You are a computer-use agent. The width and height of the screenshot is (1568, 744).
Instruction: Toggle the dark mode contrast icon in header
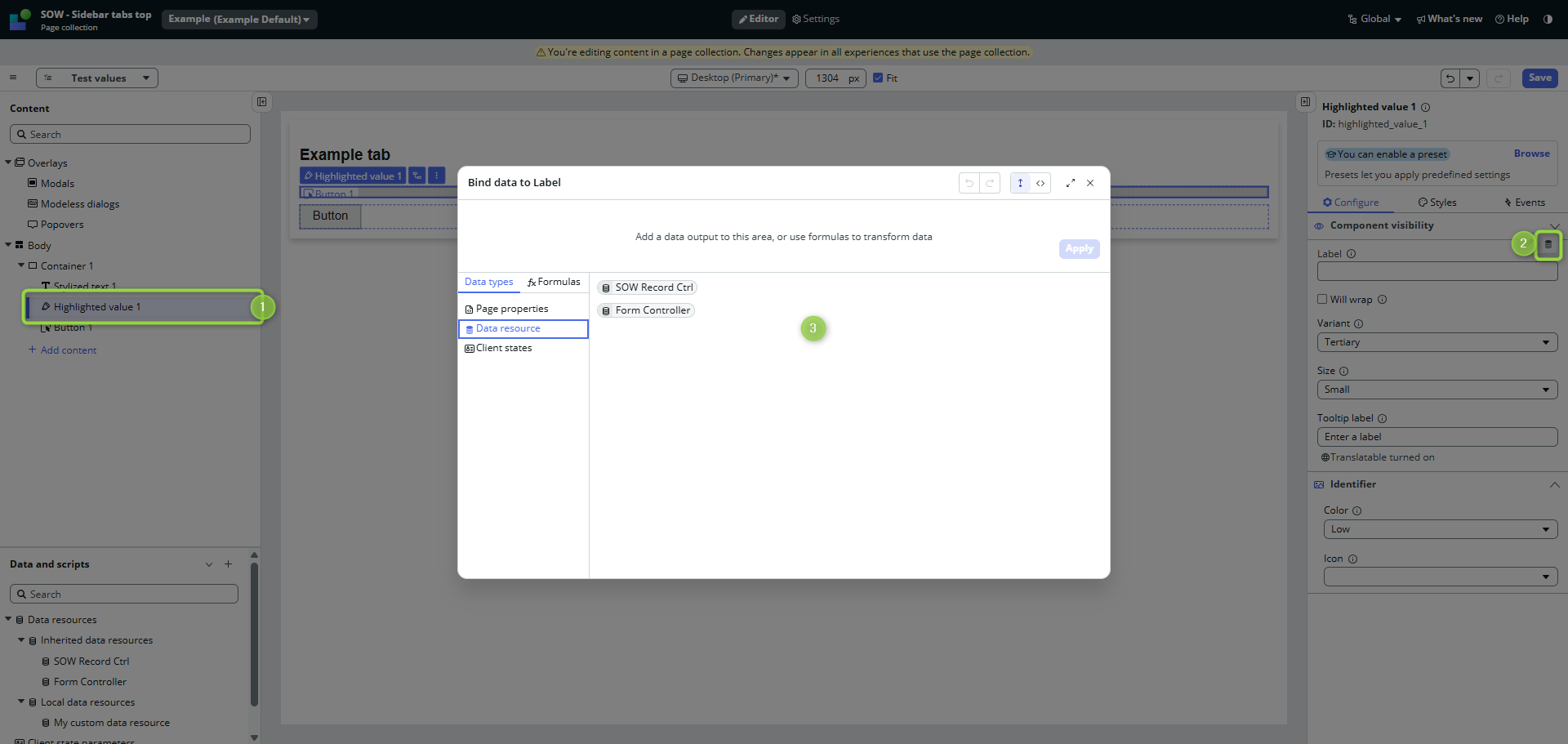[1548, 19]
